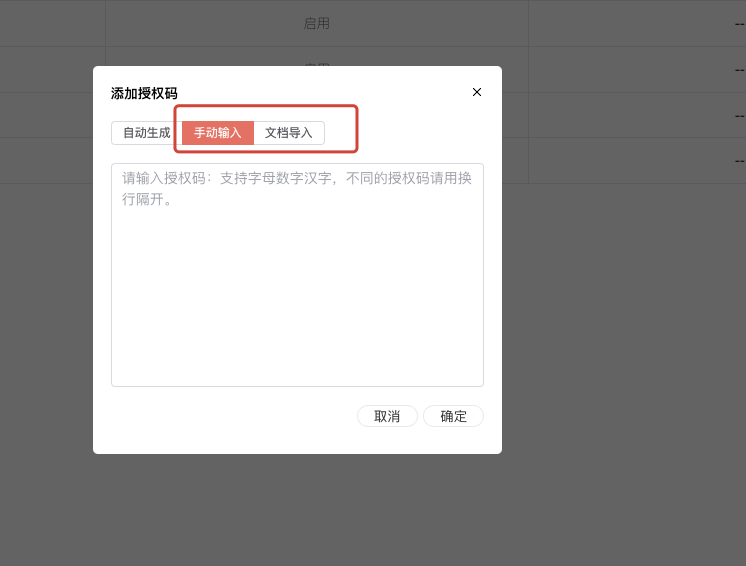Open the 文档导入 tab

[x=289, y=133]
